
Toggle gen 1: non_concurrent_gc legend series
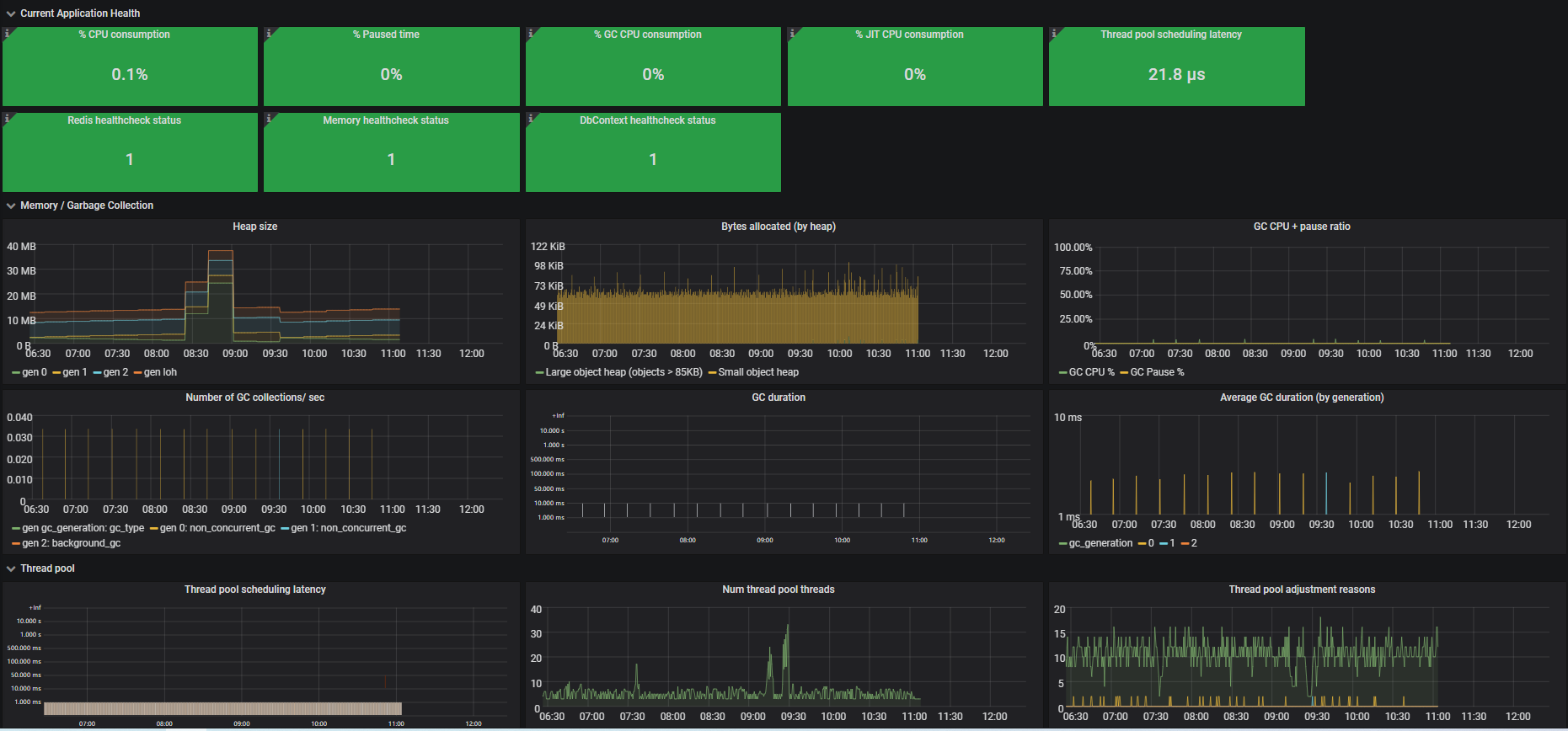coord(349,528)
